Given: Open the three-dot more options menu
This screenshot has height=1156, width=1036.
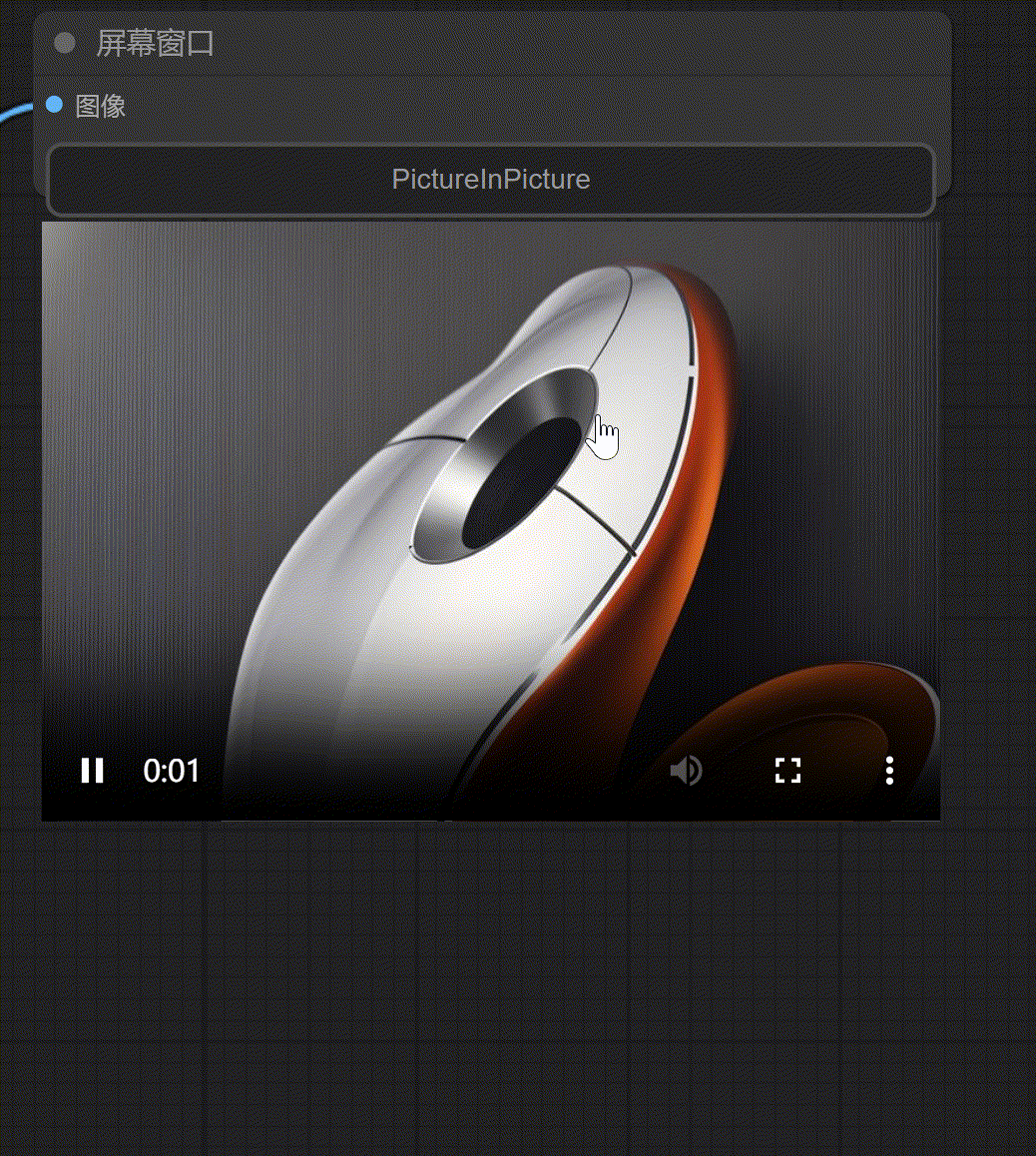Looking at the screenshot, I should click(889, 771).
